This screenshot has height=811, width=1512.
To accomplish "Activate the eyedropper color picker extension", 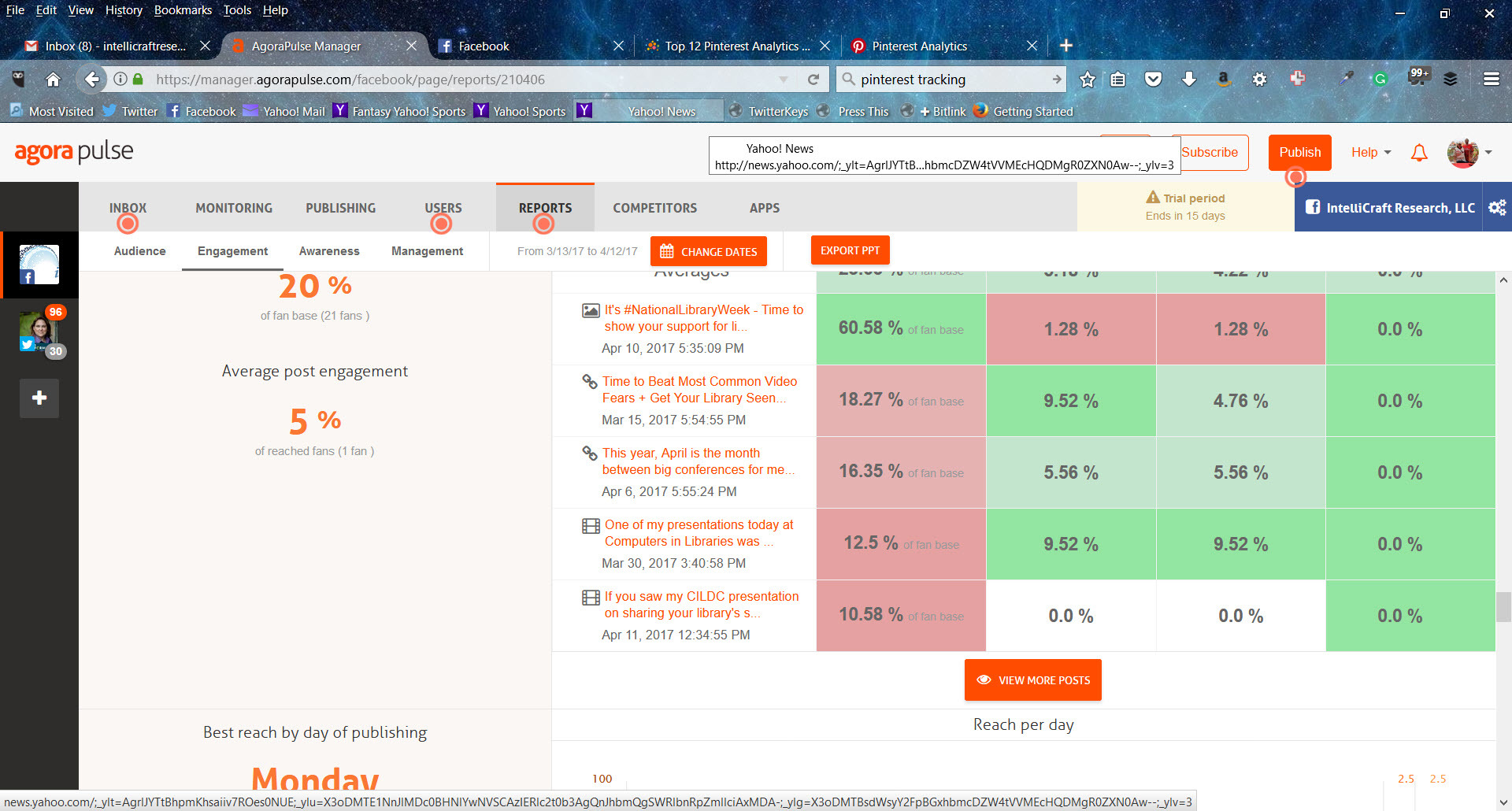I will pos(1347,78).
